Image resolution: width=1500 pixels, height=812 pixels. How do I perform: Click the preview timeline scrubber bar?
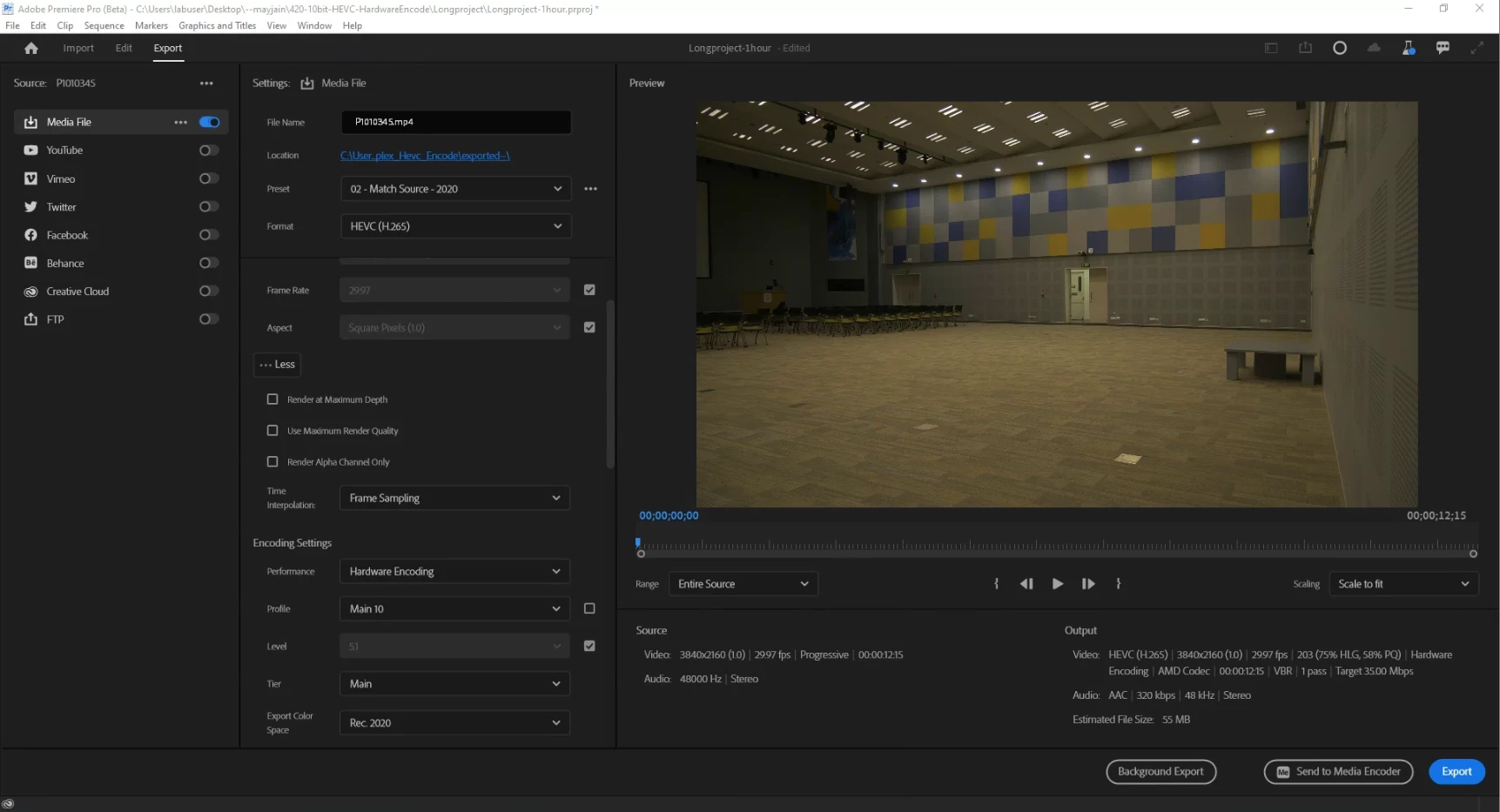click(1056, 546)
